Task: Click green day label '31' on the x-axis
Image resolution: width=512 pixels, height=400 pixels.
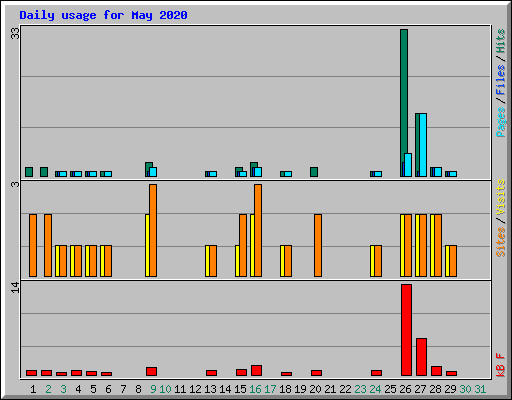Action: [480, 389]
